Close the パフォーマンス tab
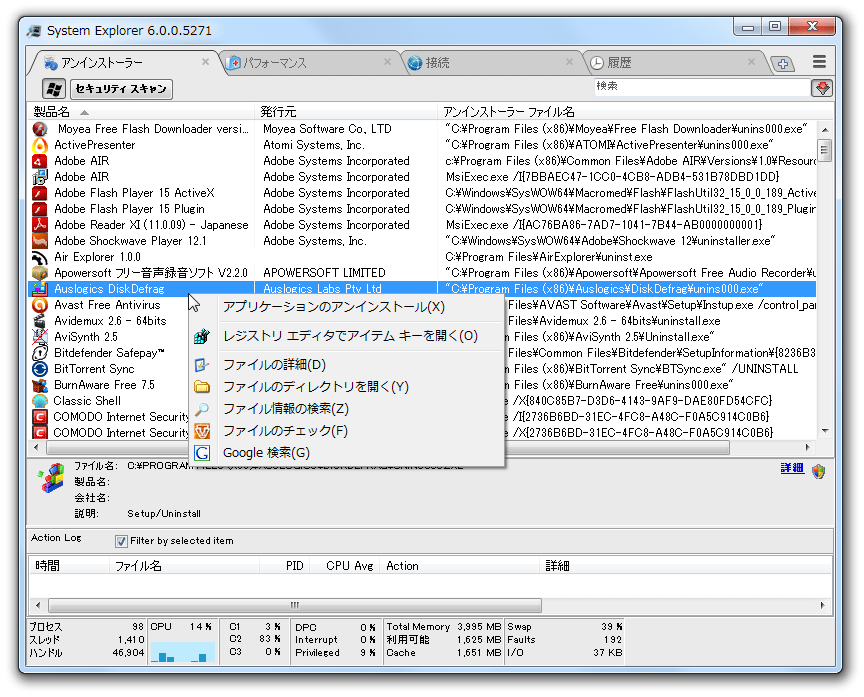 point(387,62)
